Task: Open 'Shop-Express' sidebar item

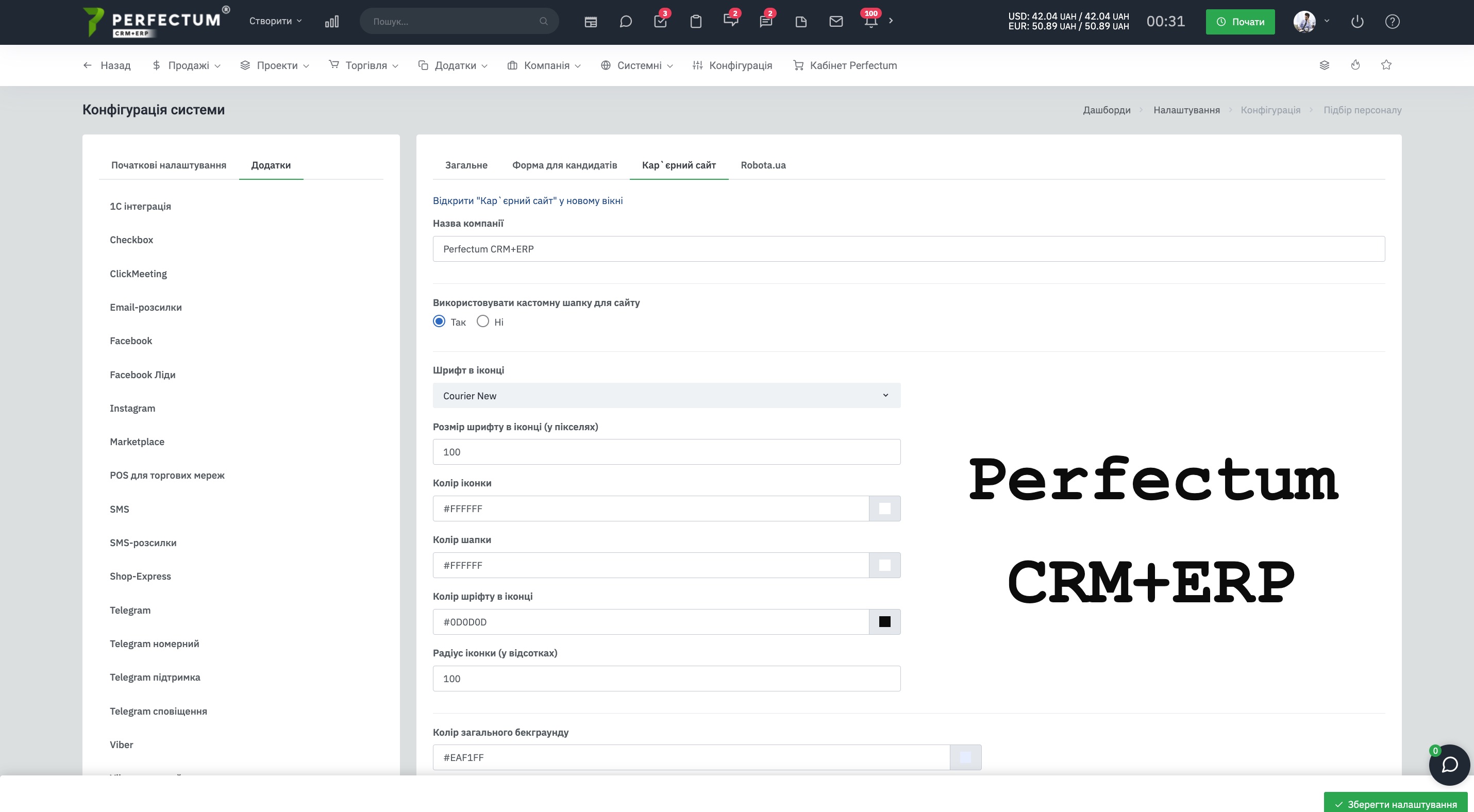Action: coord(140,576)
